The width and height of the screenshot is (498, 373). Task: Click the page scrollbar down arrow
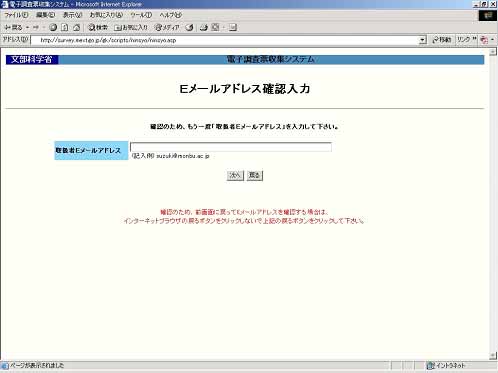(493, 356)
